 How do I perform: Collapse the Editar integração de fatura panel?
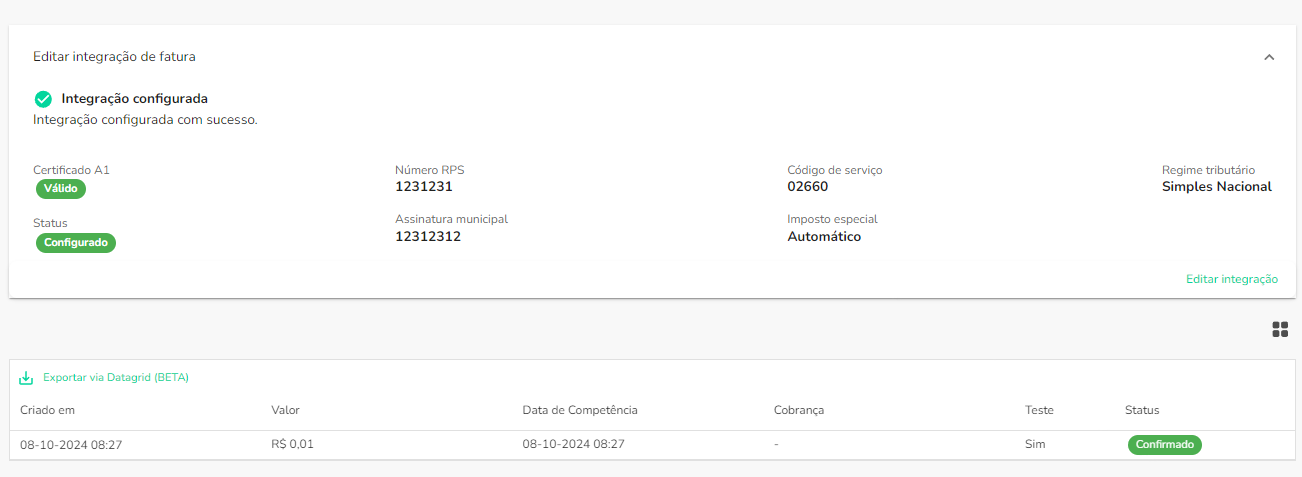(x=1269, y=57)
